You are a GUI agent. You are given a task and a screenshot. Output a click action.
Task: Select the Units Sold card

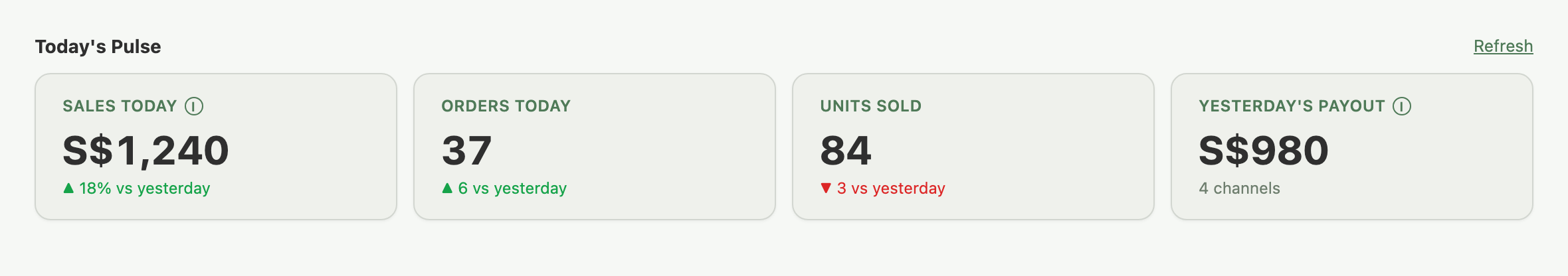pos(973,147)
